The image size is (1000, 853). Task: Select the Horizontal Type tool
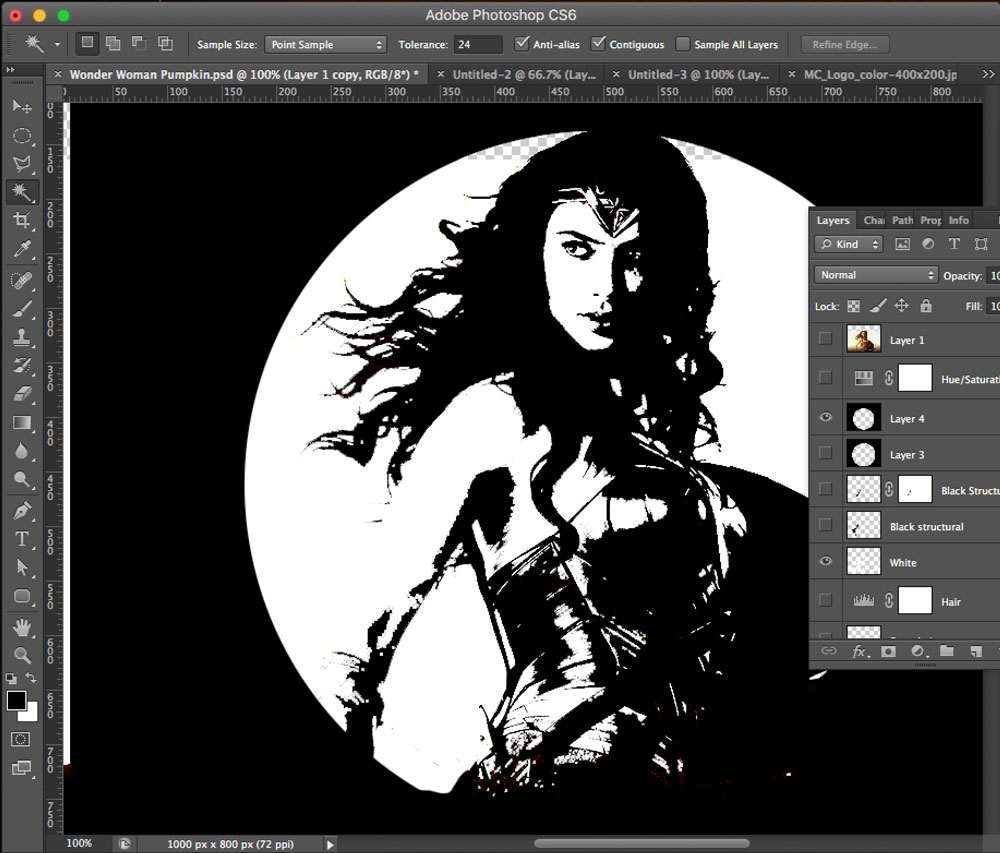(22, 539)
